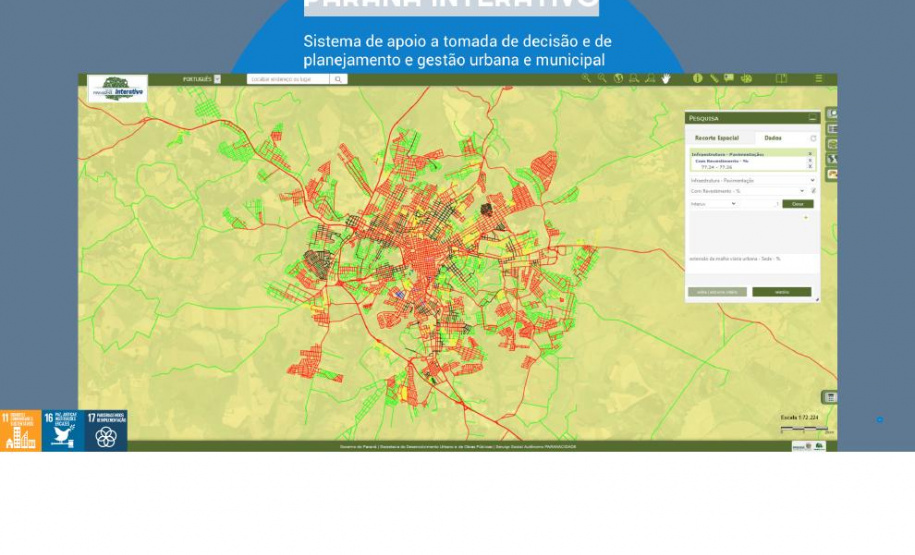
Task: Activate the info identify tool
Action: (698, 78)
